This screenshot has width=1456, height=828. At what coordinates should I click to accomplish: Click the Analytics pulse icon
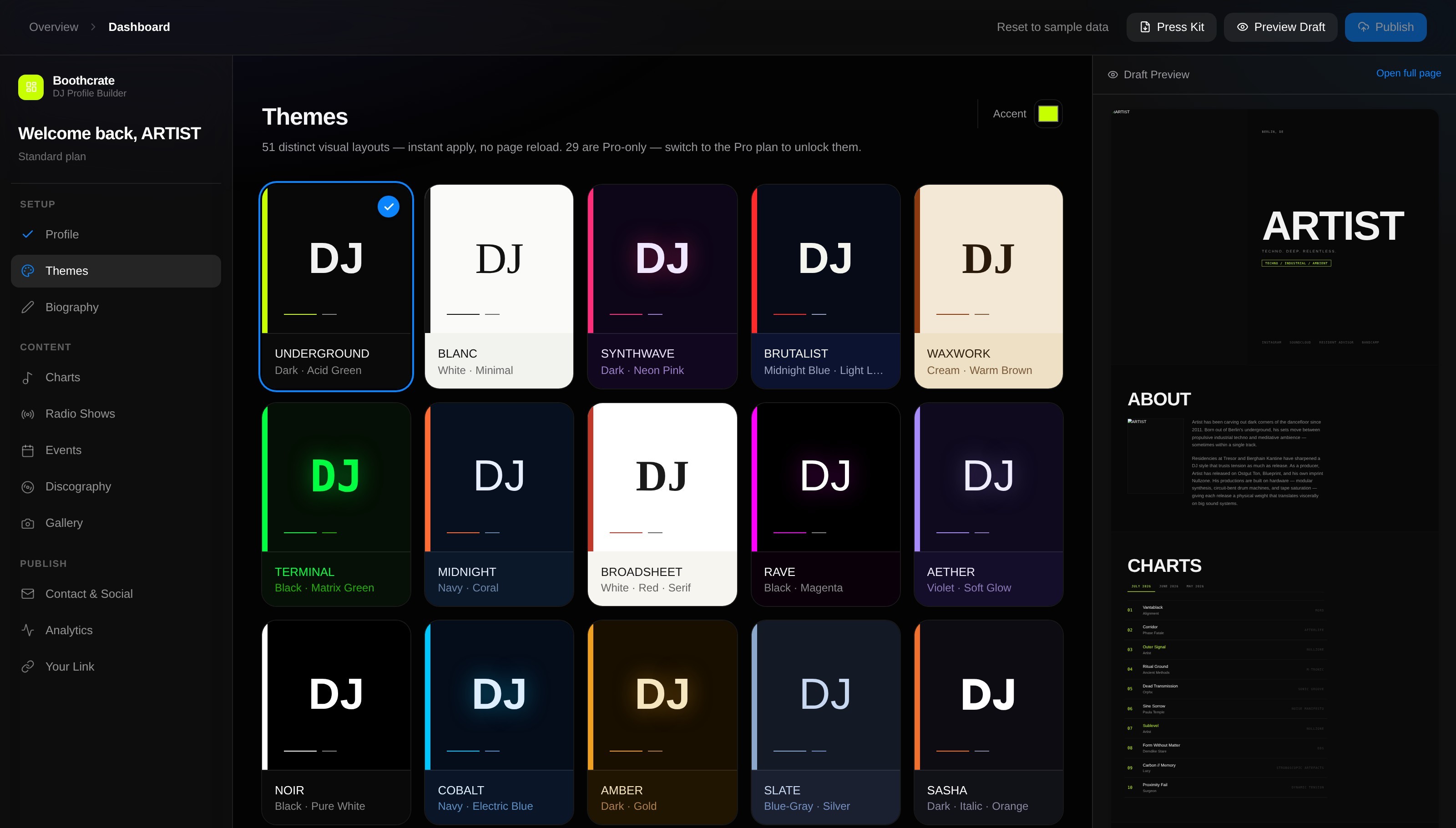pyautogui.click(x=27, y=630)
